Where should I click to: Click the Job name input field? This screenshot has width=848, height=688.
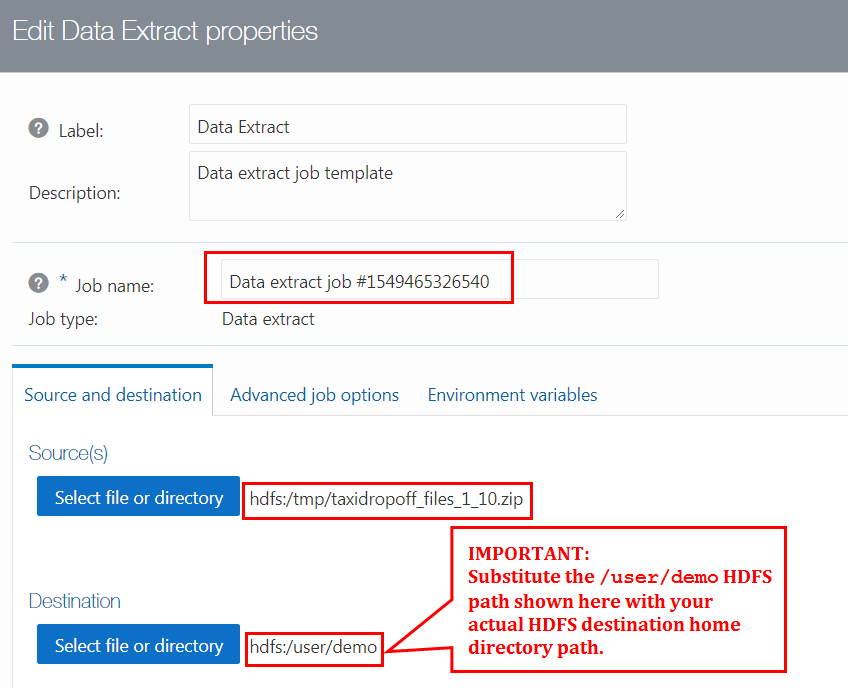coord(440,279)
